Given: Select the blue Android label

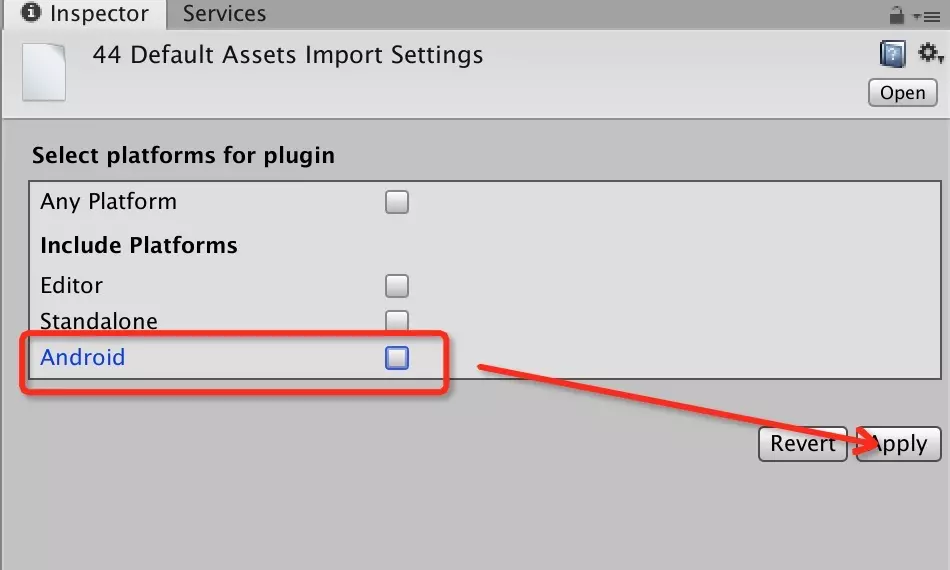Looking at the screenshot, I should (83, 357).
